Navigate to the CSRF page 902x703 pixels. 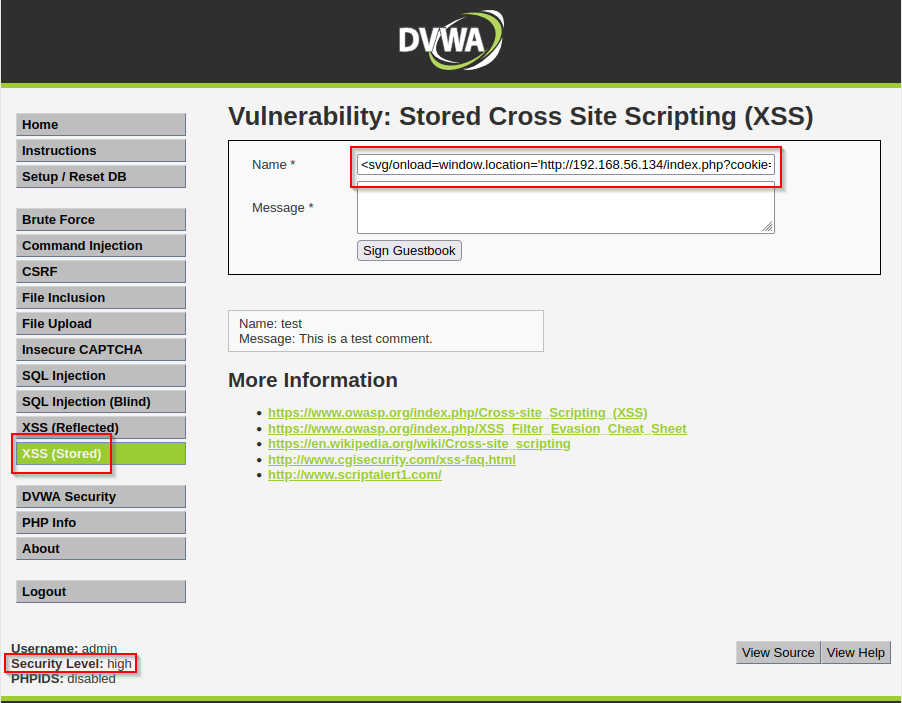click(x=101, y=272)
